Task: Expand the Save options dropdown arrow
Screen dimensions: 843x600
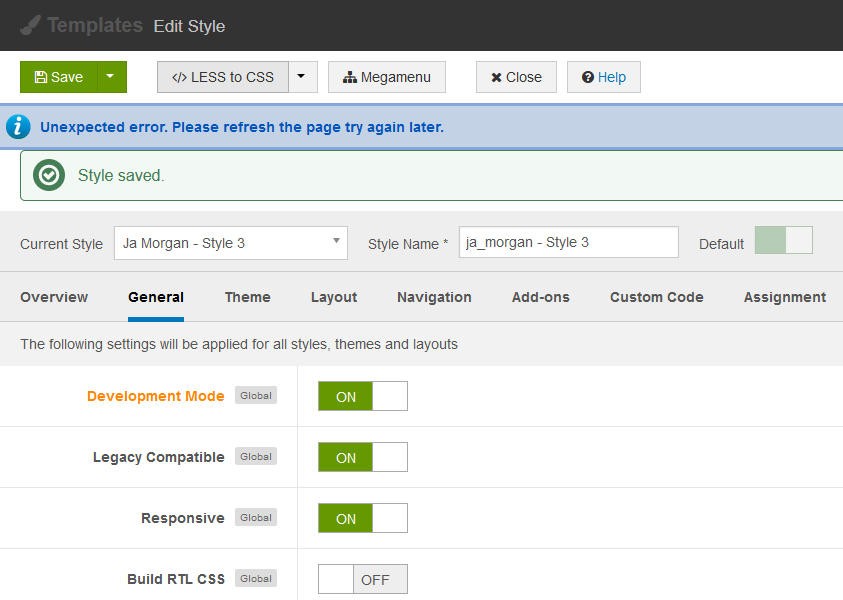Action: tap(111, 77)
